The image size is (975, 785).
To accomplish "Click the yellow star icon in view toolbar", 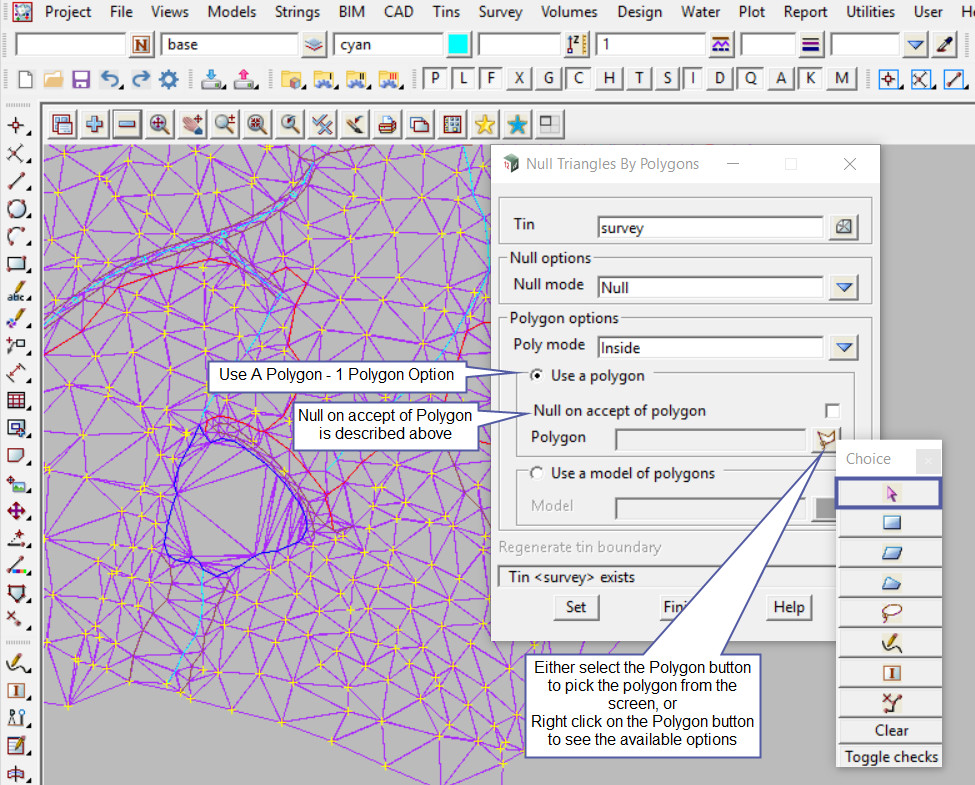I will [484, 124].
